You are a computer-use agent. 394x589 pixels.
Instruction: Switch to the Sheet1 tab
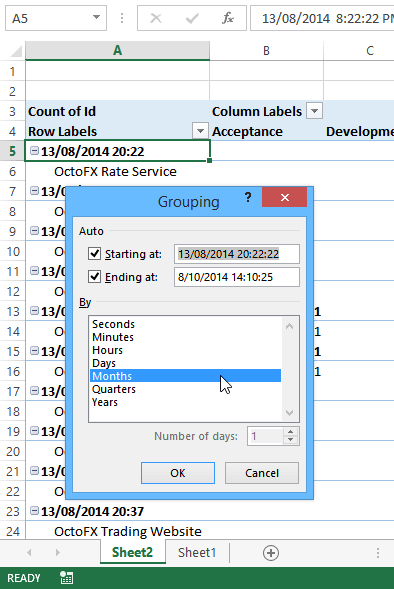(x=197, y=553)
